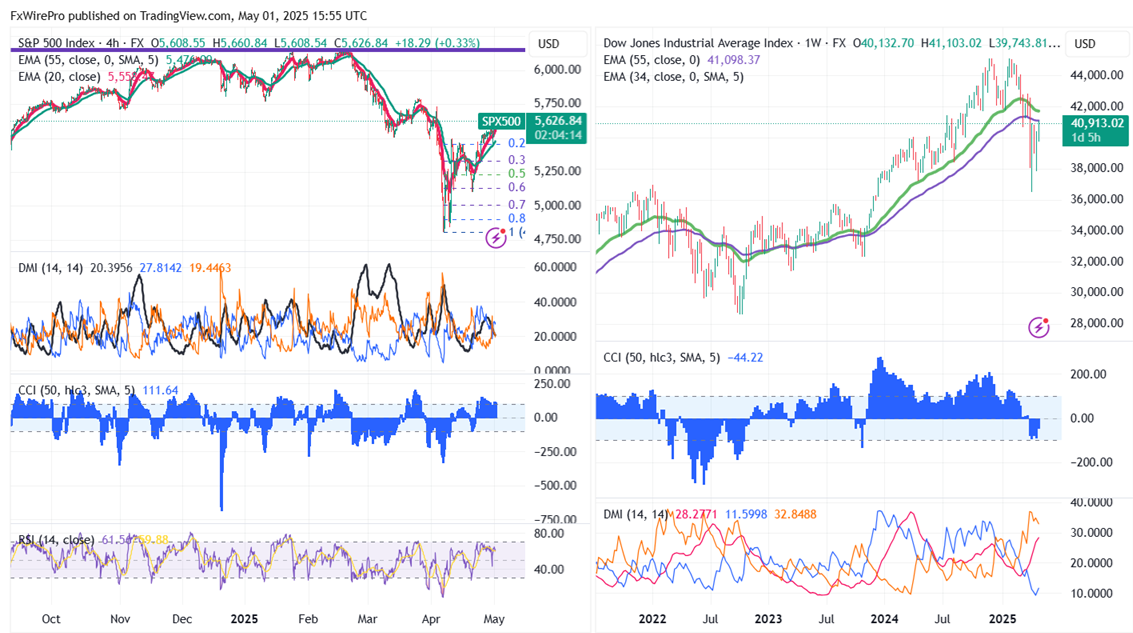This screenshot has height=633, width=1133.
Task: Click the DMI value 19.4463
Action: tap(210, 268)
